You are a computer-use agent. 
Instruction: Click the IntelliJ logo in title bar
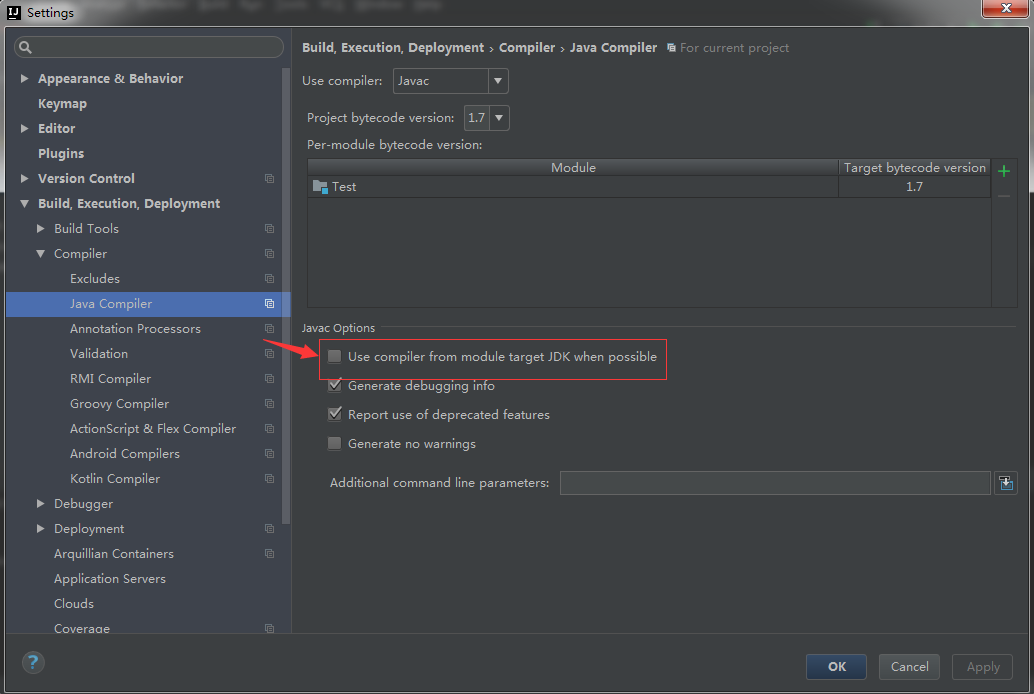(13, 13)
